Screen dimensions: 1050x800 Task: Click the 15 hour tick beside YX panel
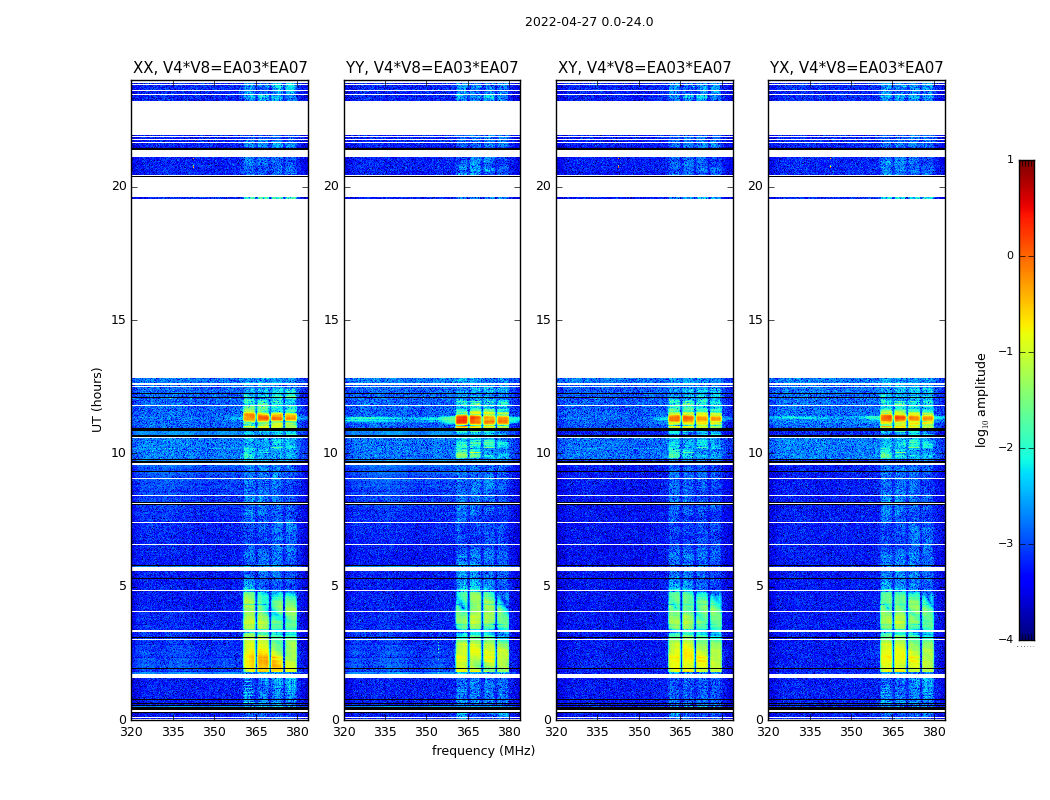click(755, 320)
